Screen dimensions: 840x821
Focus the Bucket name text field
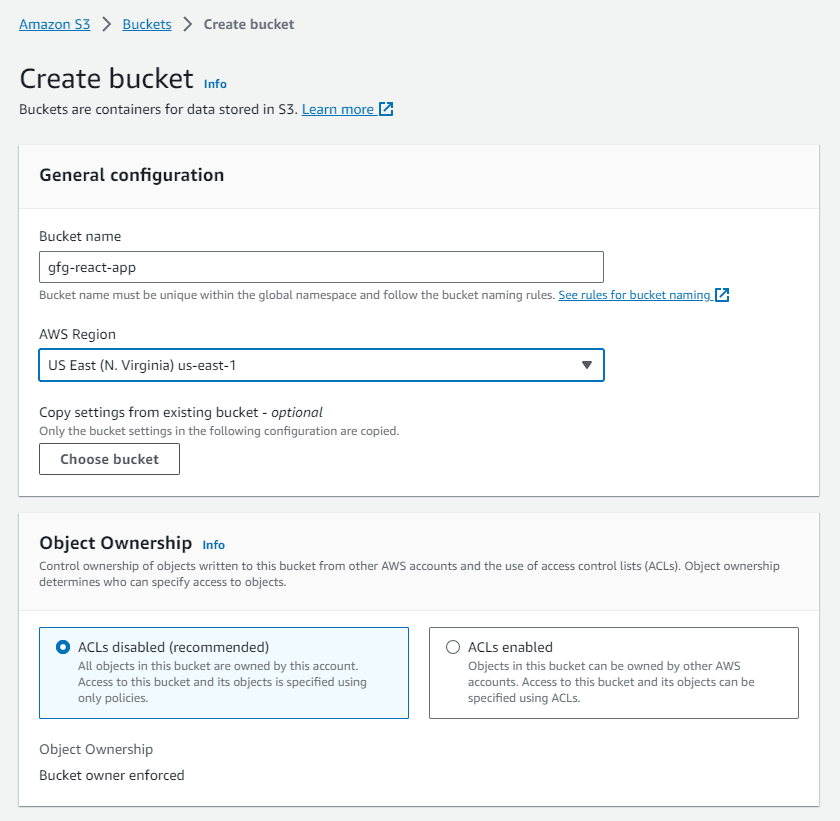[321, 267]
